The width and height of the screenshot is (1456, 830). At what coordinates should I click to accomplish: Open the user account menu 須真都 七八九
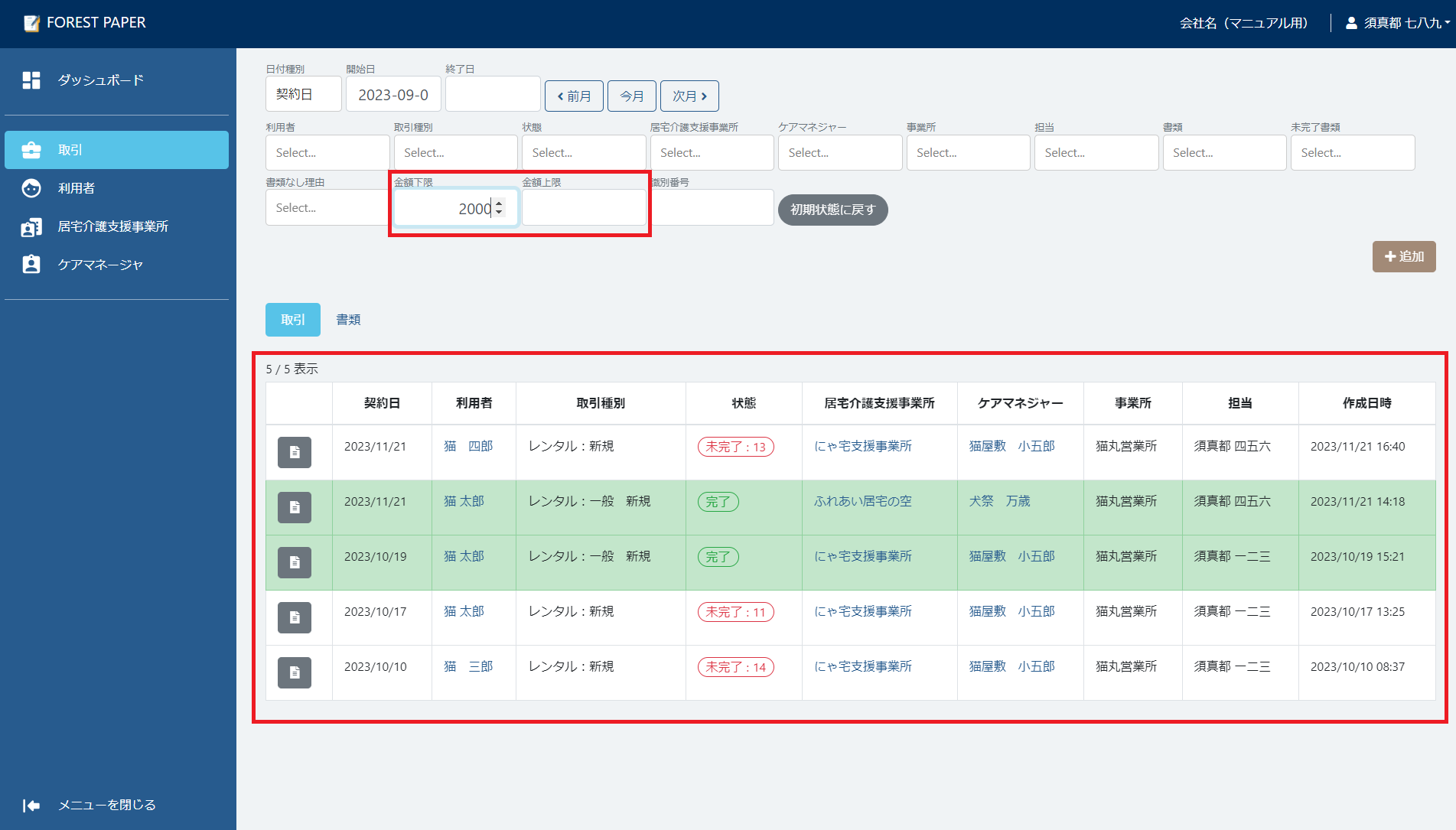coord(1396,23)
